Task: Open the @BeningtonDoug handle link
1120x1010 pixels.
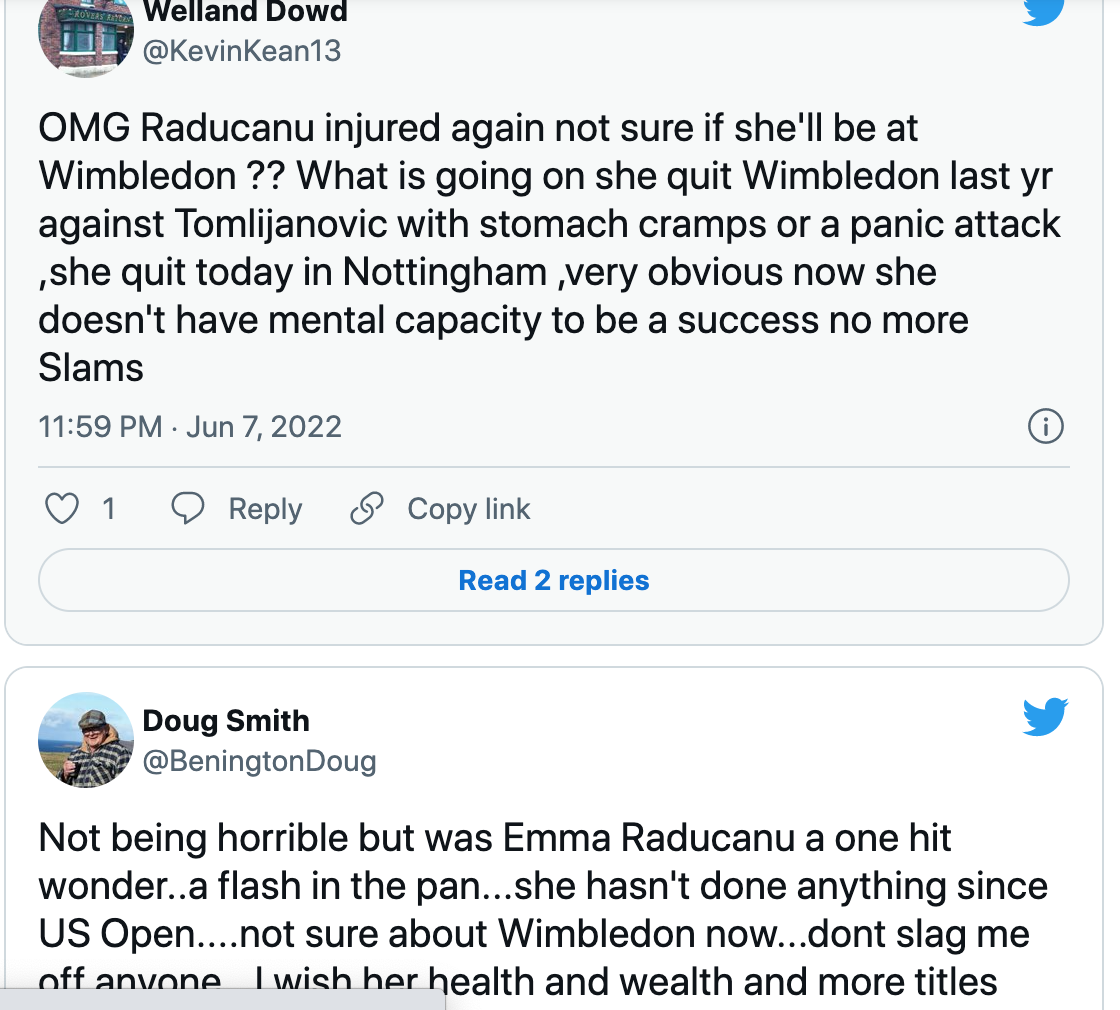Action: pos(260,761)
